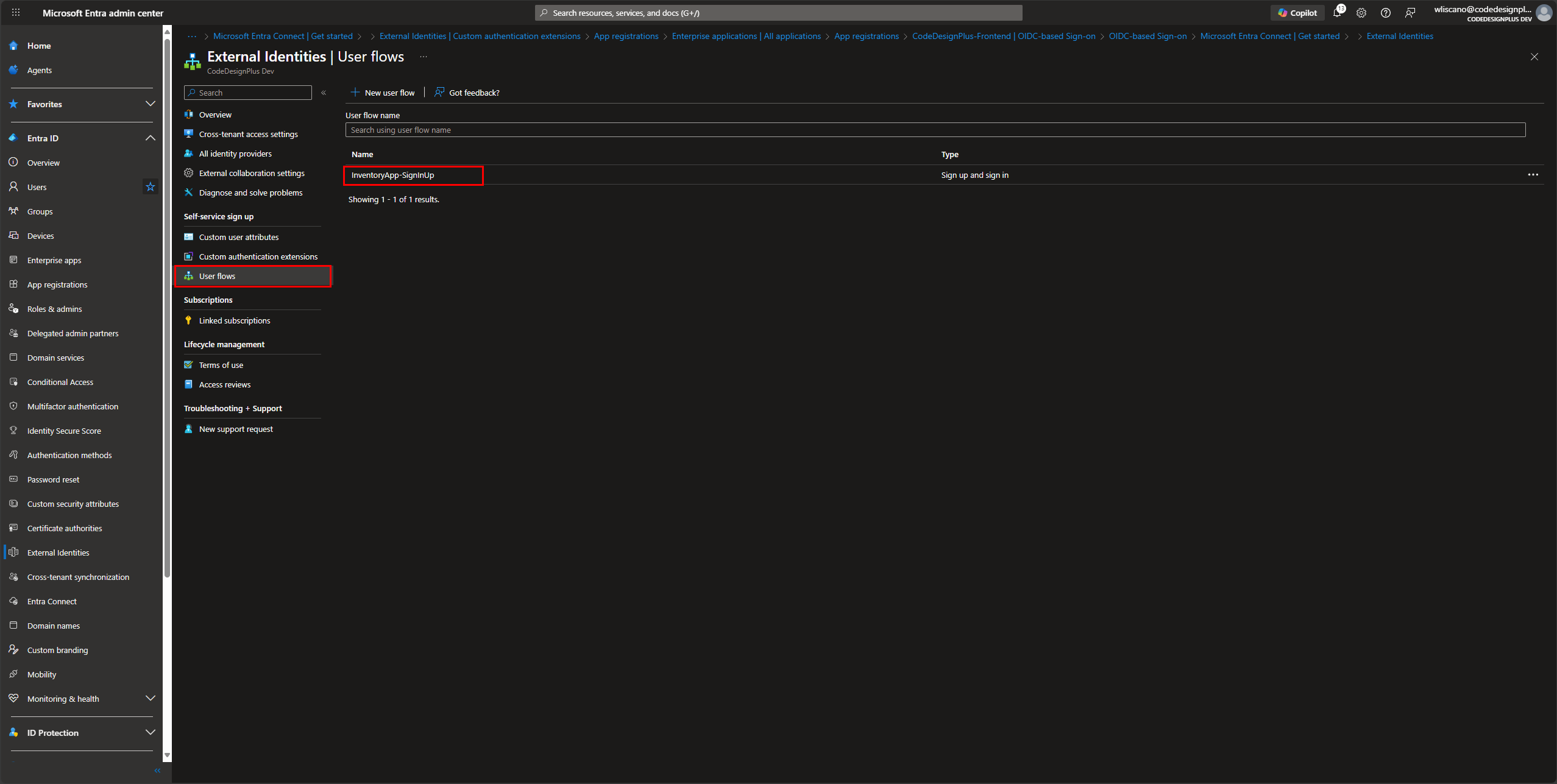Click the Custom branding sidebar icon
Image resolution: width=1557 pixels, height=784 pixels.
click(13, 649)
